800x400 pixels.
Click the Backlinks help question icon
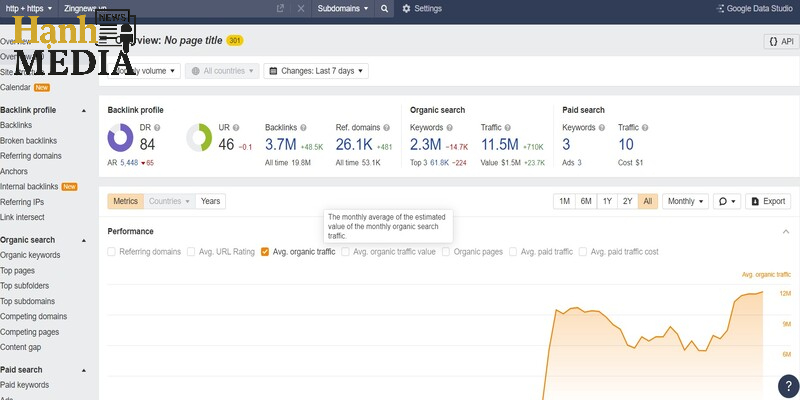pos(304,128)
